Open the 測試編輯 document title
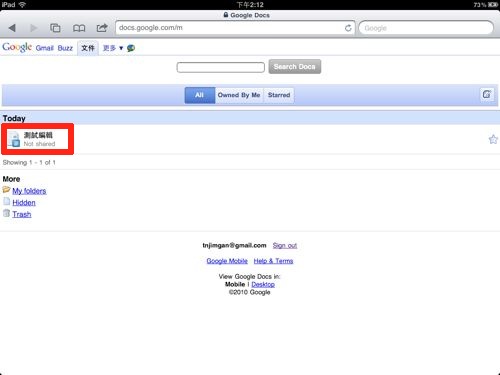This screenshot has height=375, width=500. coord(38,135)
